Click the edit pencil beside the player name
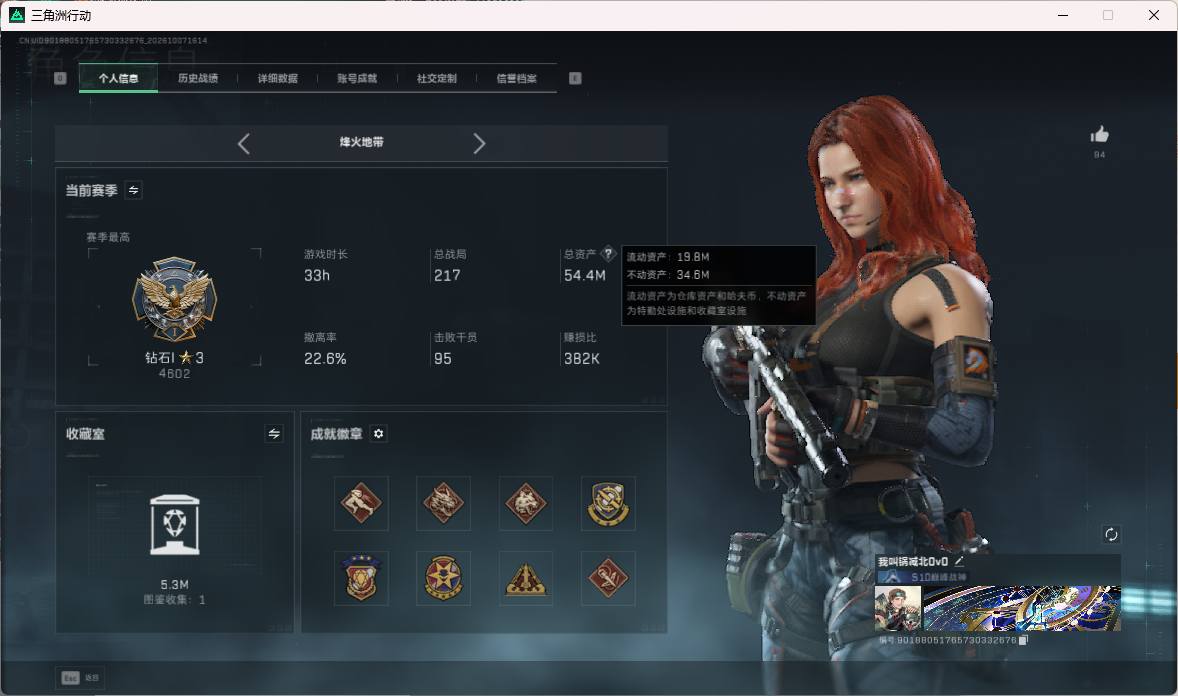1178x696 pixels. [x=959, y=561]
